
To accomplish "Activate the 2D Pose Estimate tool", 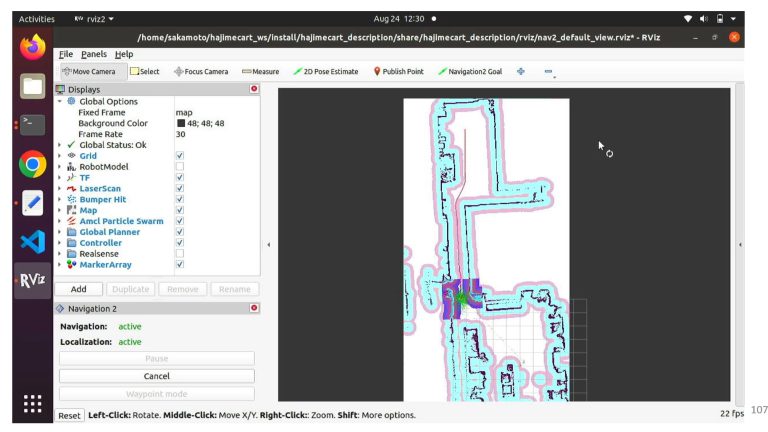I will coord(325,72).
